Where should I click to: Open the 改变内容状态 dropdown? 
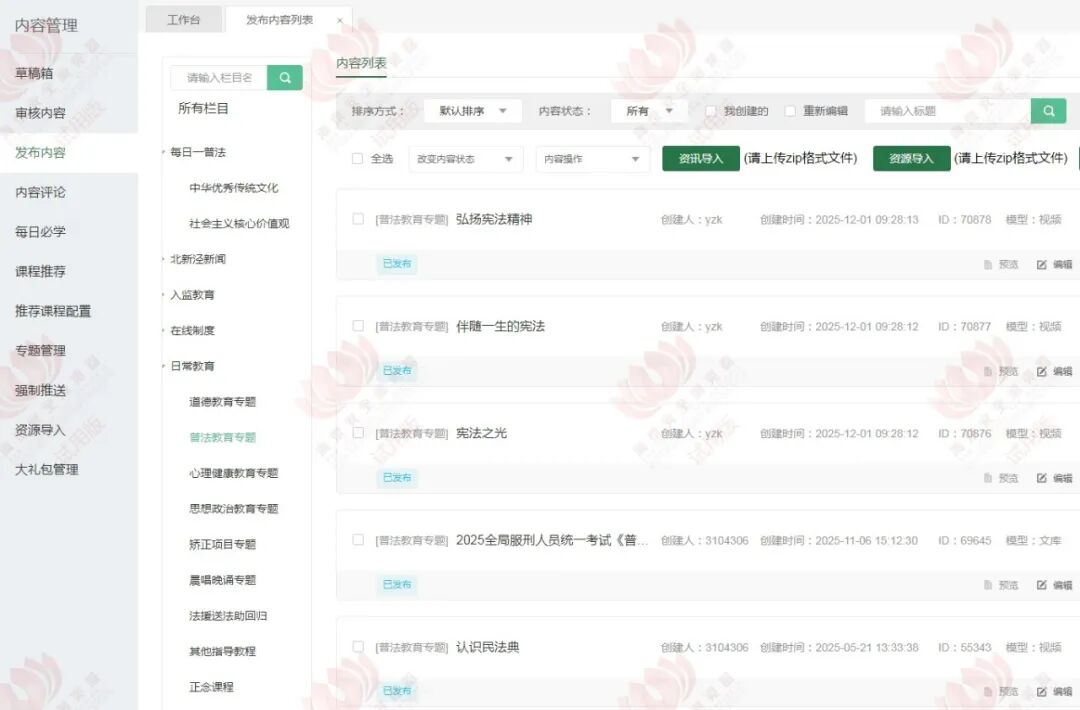coord(465,159)
